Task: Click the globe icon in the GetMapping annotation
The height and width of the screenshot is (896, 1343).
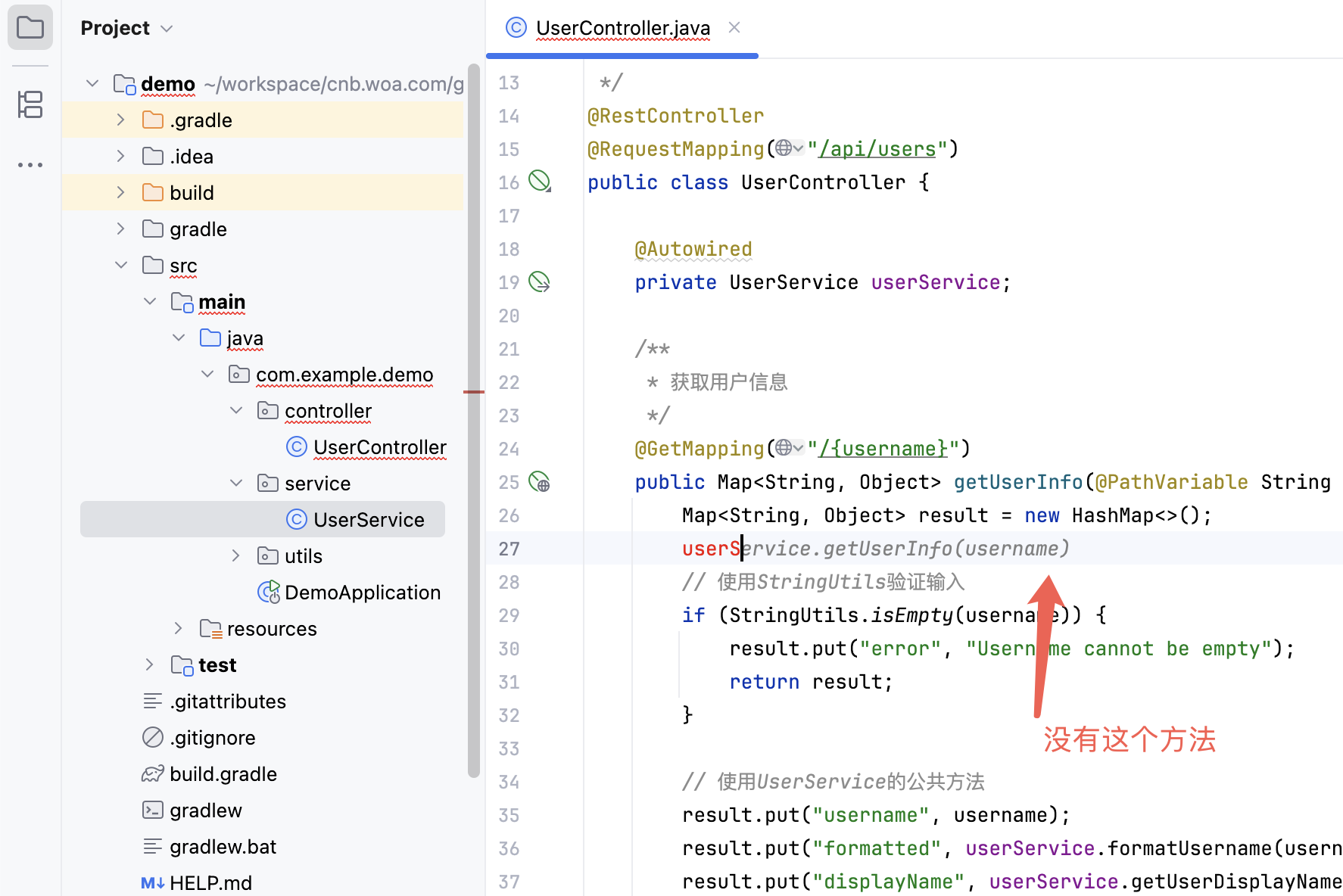Action: pyautogui.click(x=784, y=448)
